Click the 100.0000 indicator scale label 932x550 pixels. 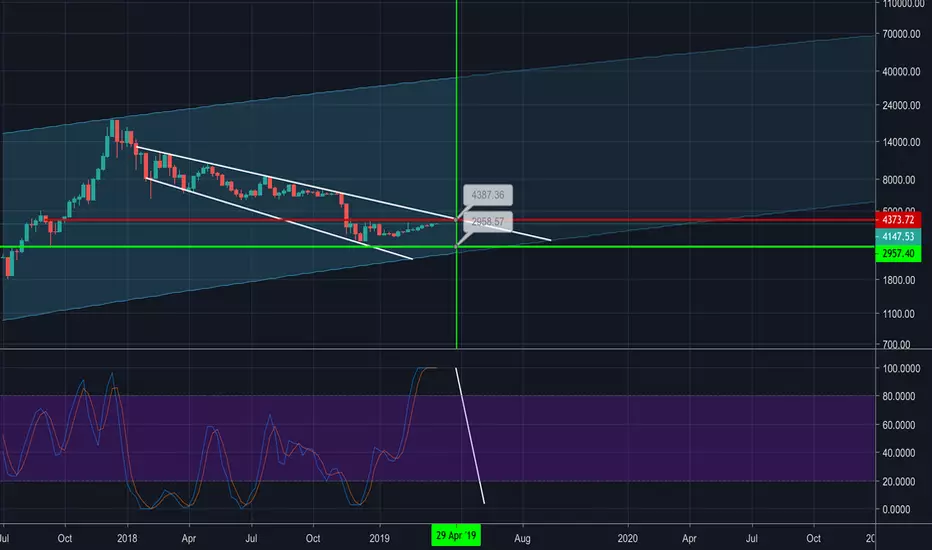901,369
